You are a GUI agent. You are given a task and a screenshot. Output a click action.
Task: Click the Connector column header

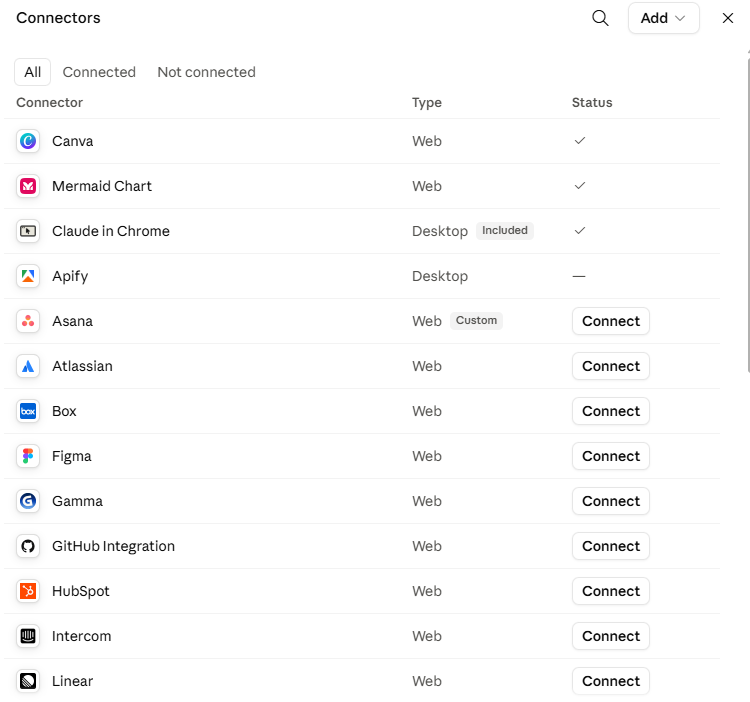click(49, 102)
